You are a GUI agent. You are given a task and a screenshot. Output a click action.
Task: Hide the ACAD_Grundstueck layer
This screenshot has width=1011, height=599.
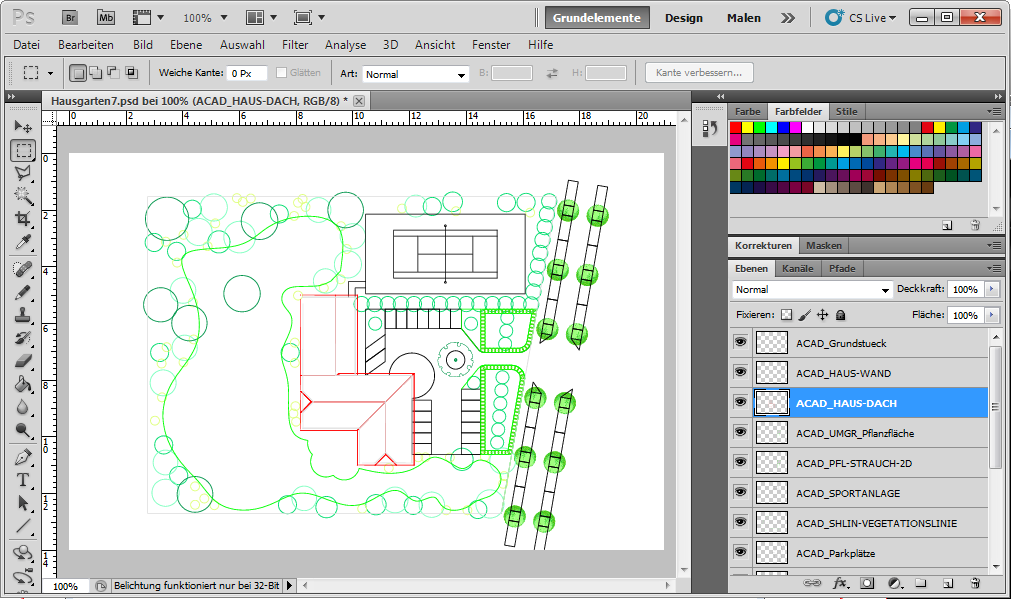point(740,343)
